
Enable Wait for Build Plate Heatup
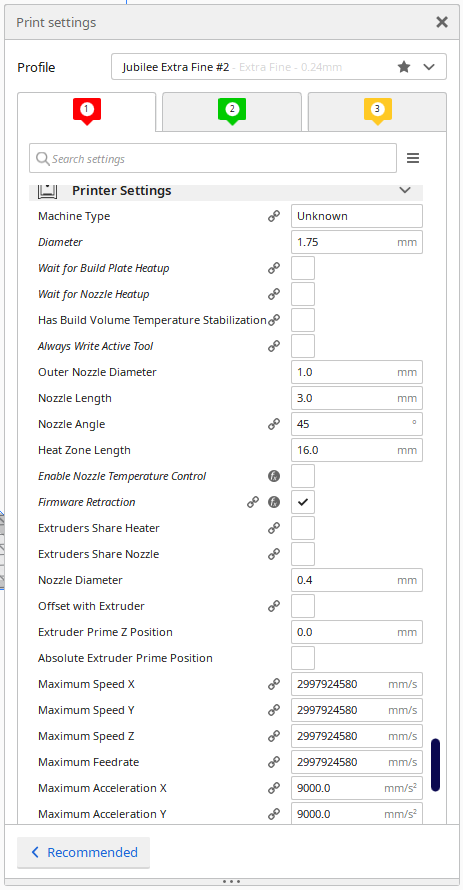pos(303,268)
